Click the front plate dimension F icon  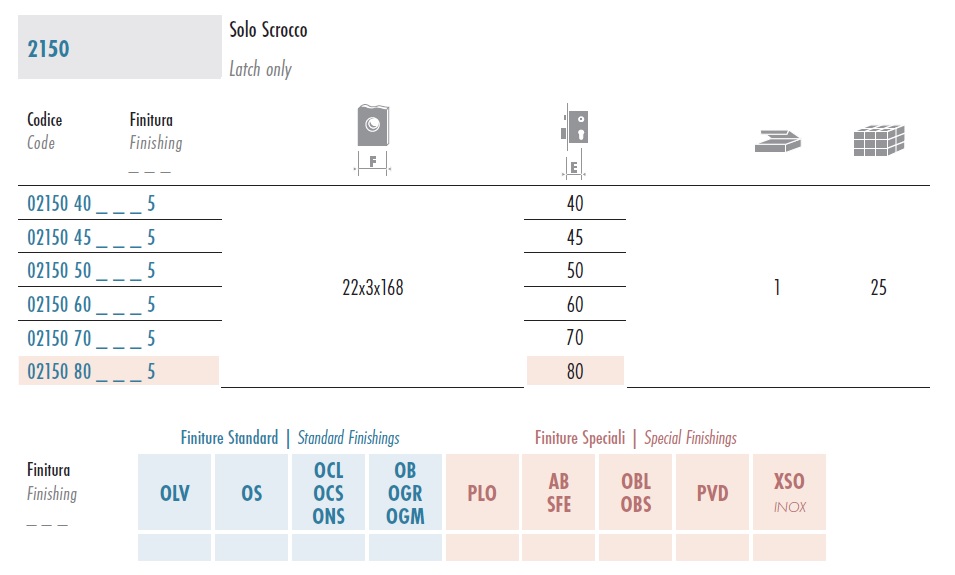[373, 140]
